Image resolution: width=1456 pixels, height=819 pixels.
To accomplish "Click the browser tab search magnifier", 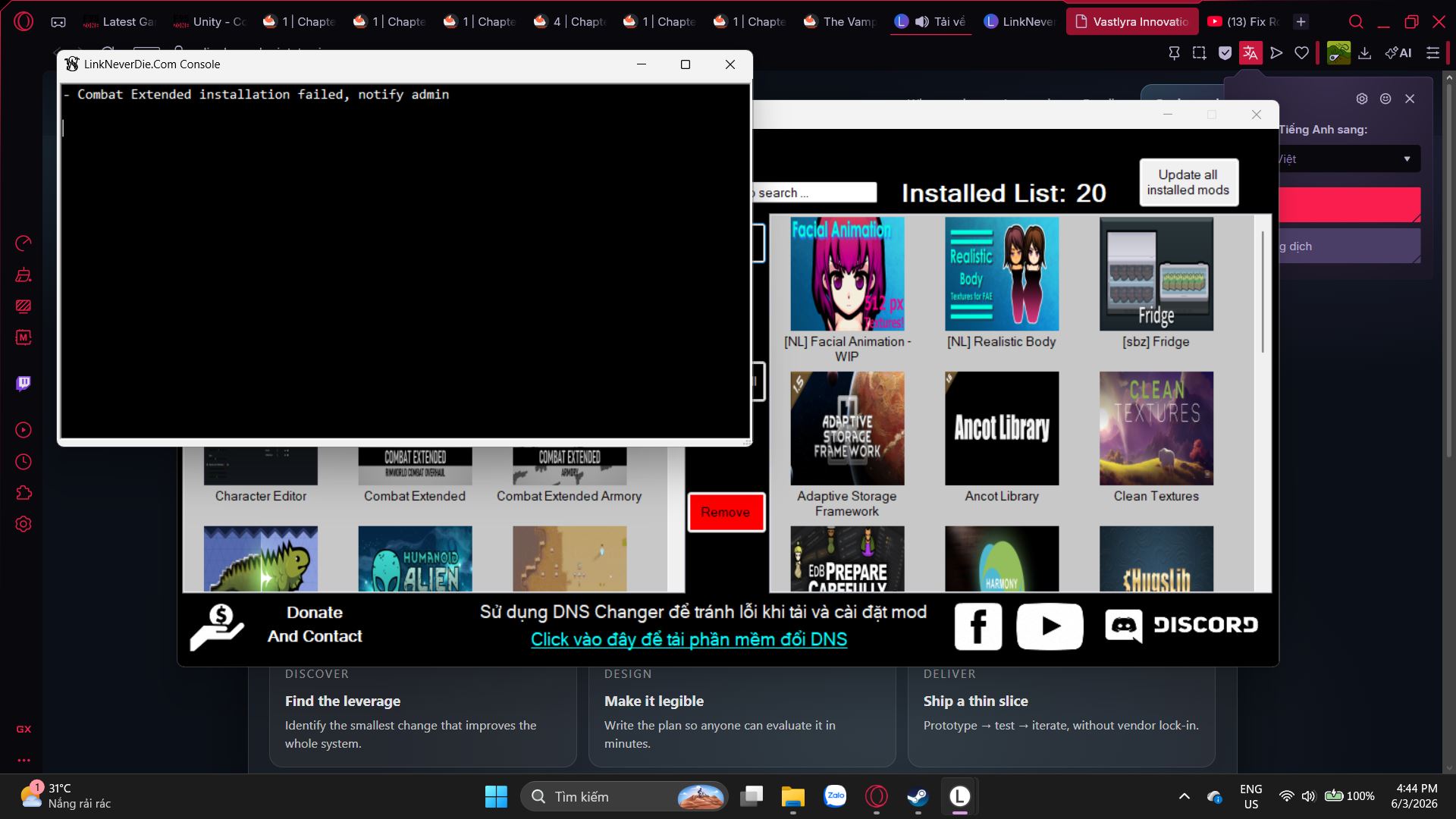I will (x=1357, y=22).
